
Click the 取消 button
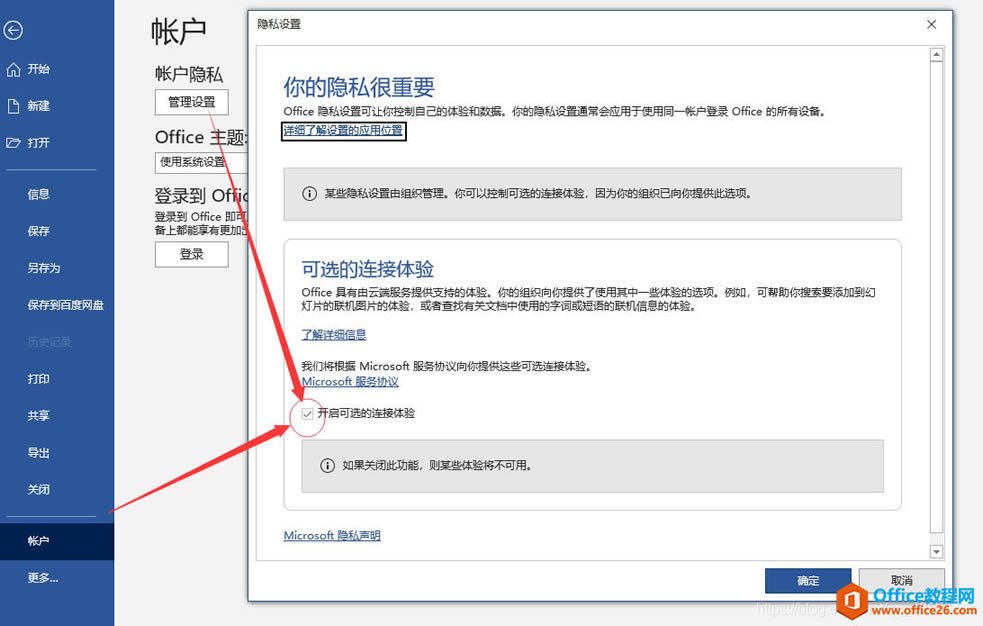point(901,580)
